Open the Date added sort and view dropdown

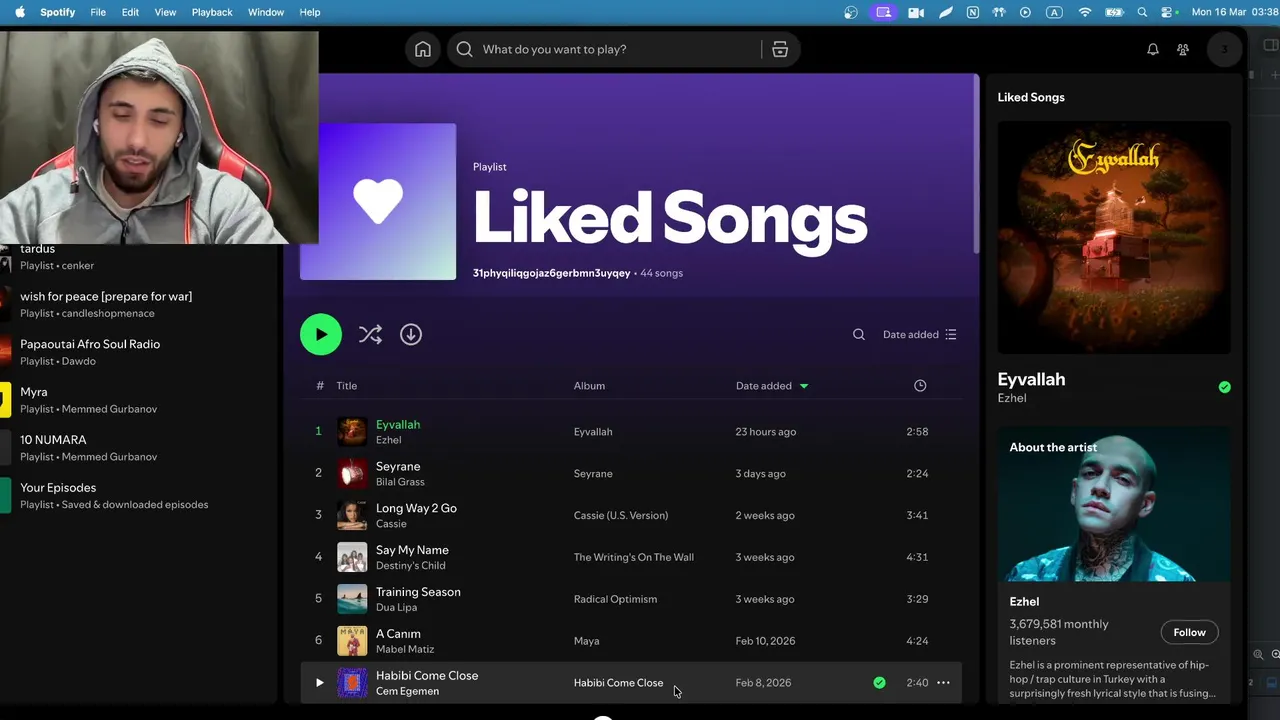point(919,334)
